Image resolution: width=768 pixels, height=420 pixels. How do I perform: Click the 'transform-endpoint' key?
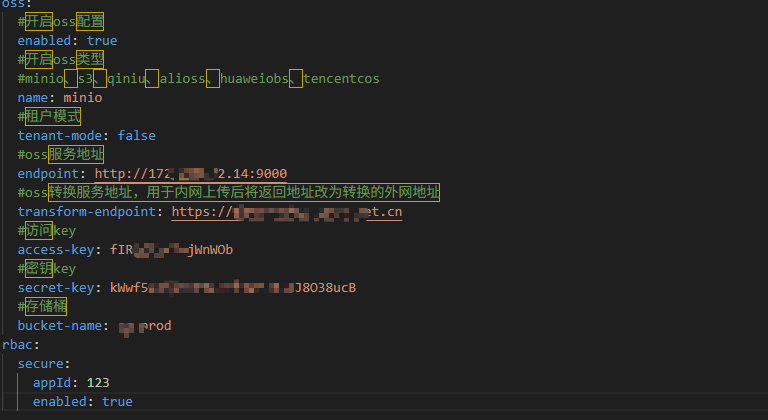pyautogui.click(x=87, y=212)
